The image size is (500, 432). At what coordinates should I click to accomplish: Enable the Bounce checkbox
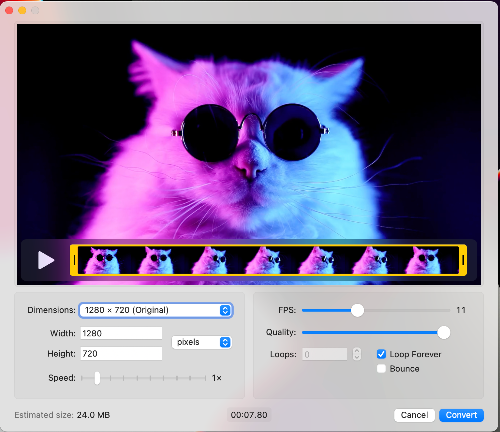(x=381, y=369)
